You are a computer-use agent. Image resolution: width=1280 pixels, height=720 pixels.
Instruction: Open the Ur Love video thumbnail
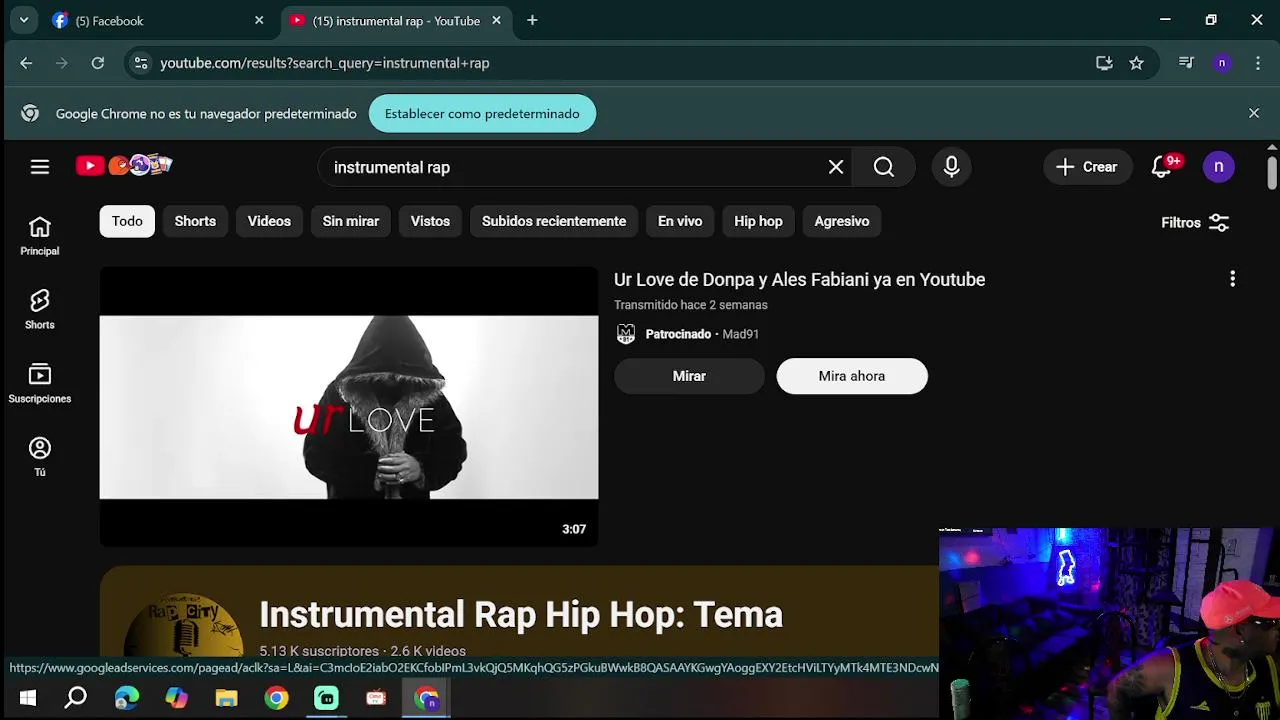(349, 407)
